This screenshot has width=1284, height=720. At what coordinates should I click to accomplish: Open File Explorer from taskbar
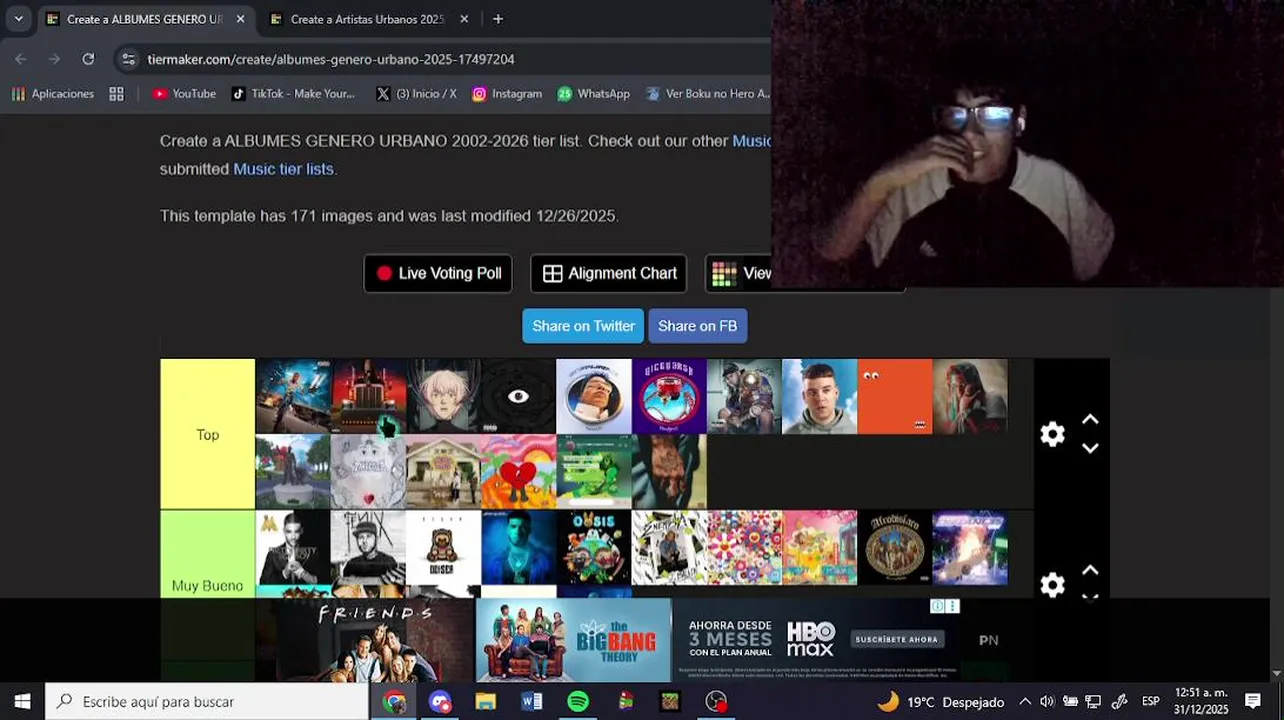[x=486, y=702]
